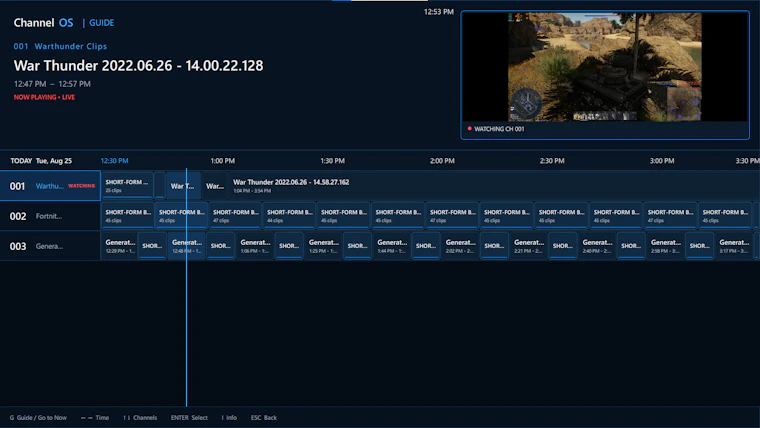Select channel 003 General row header
The width and height of the screenshot is (760, 428).
pyautogui.click(x=50, y=246)
